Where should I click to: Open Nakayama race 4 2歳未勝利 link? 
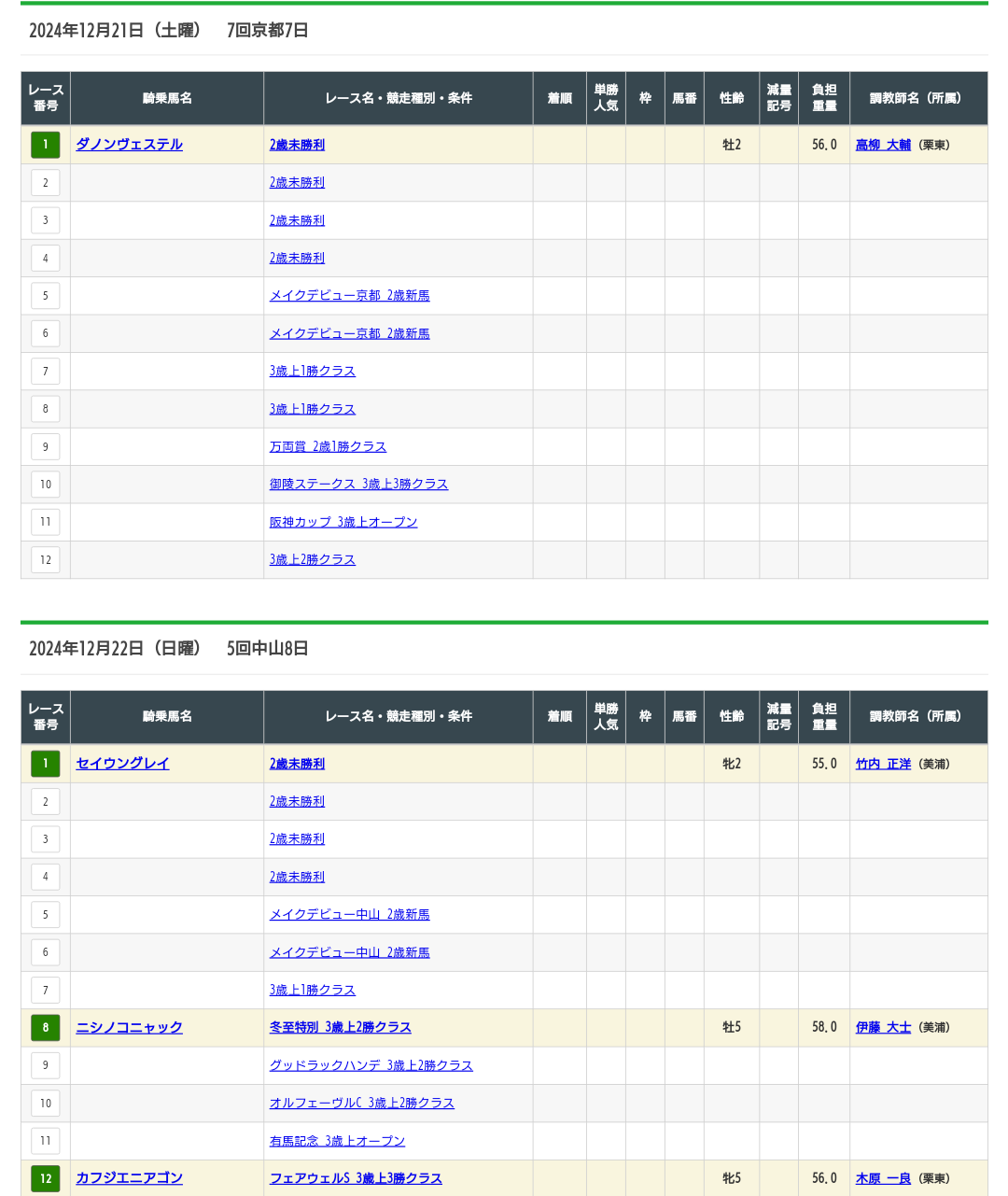pyautogui.click(x=297, y=877)
